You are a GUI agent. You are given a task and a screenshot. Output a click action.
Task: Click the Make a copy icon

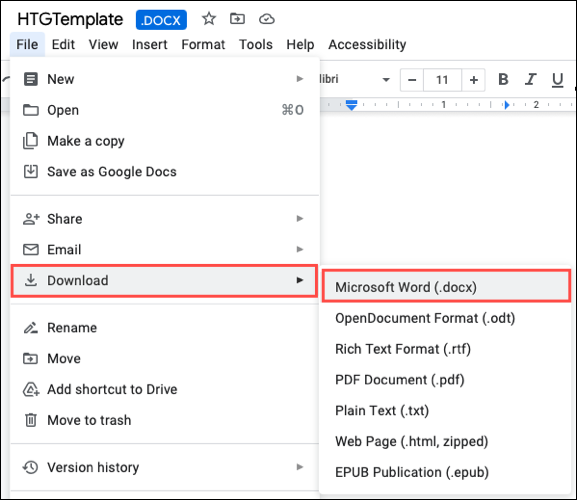click(31, 141)
